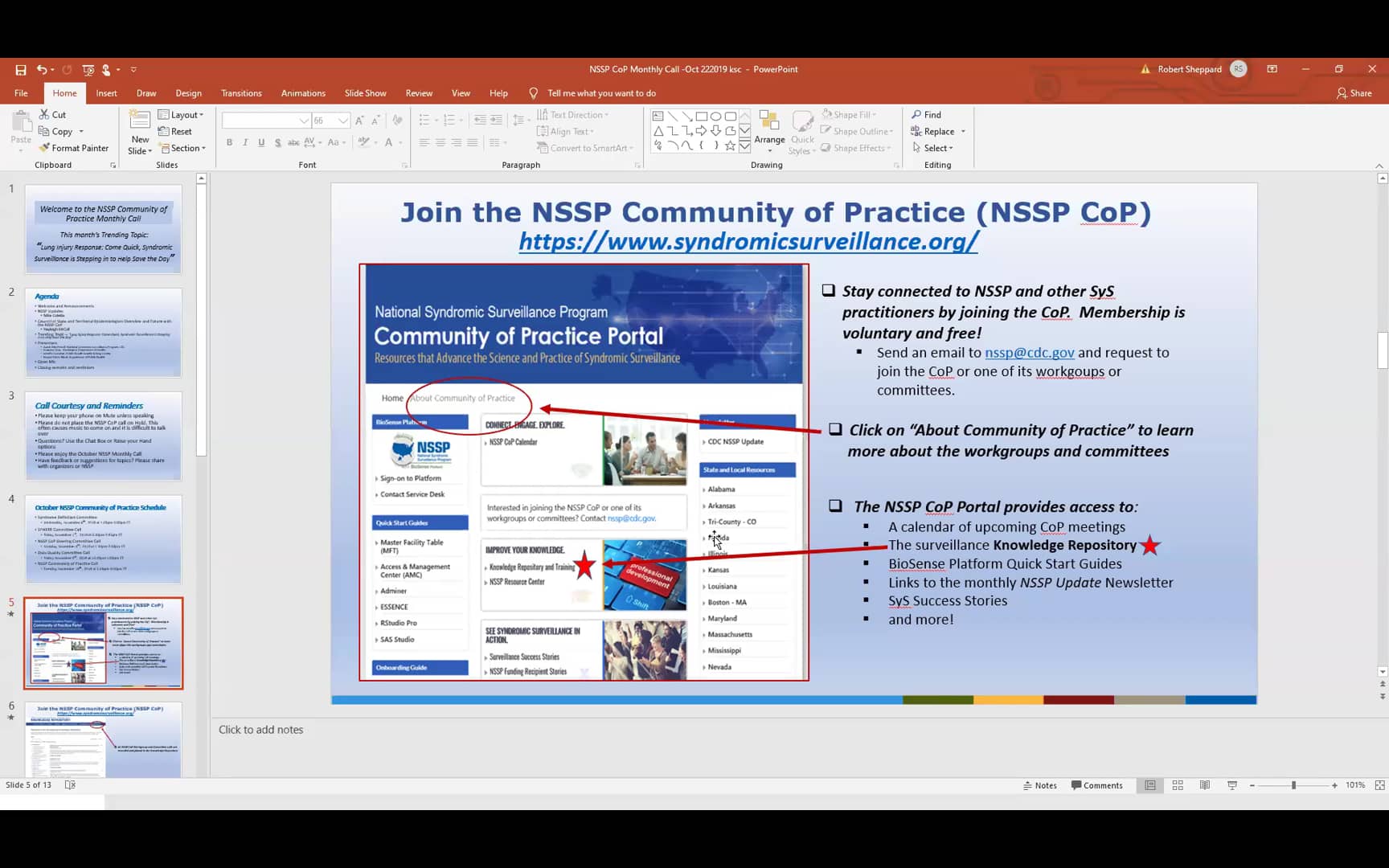Open the Layout dropdown
1389x868 pixels.
pyautogui.click(x=181, y=115)
